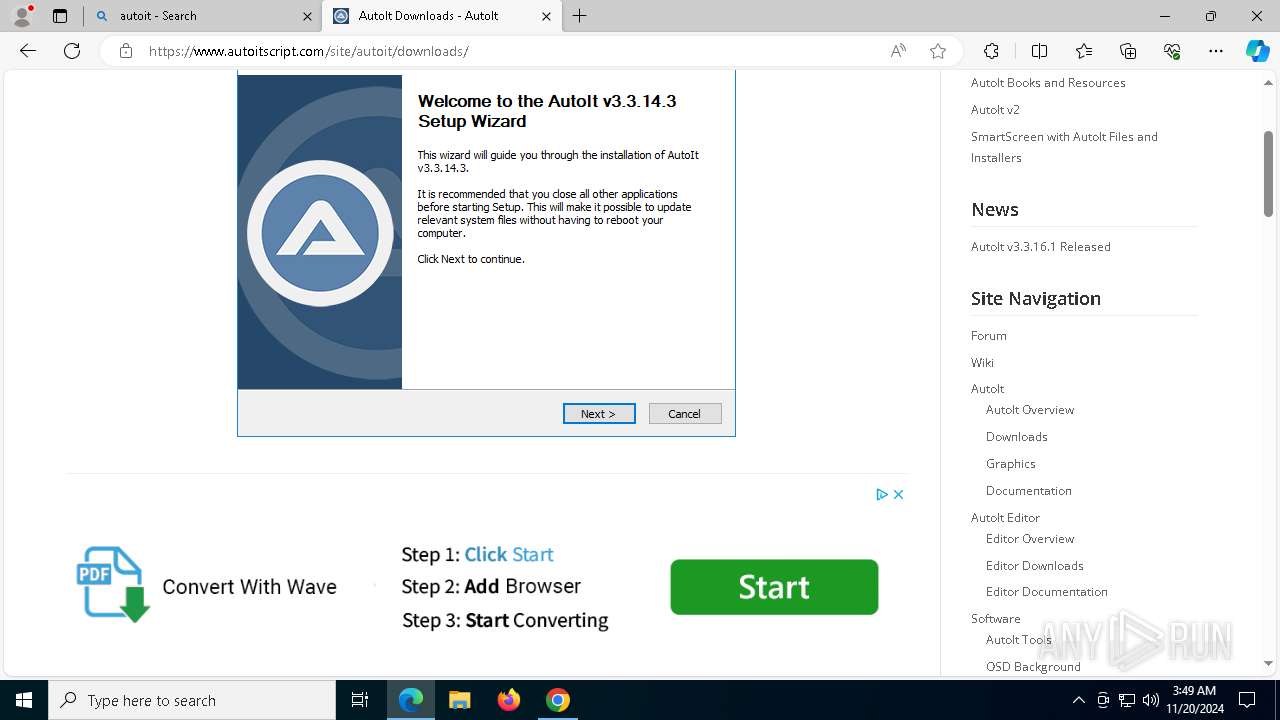1280x720 pixels.
Task: Open the notification center icon
Action: (1248, 700)
